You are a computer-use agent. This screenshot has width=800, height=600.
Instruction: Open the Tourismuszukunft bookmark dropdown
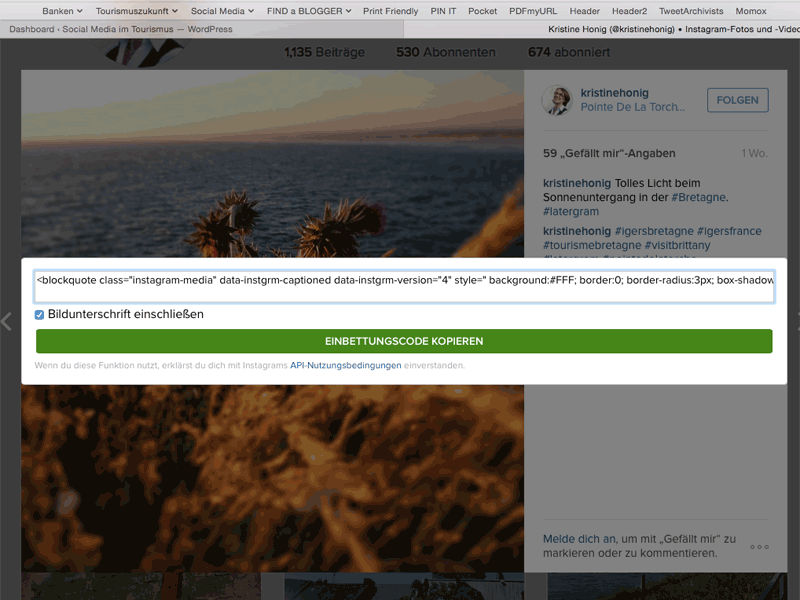pyautogui.click(x=136, y=11)
